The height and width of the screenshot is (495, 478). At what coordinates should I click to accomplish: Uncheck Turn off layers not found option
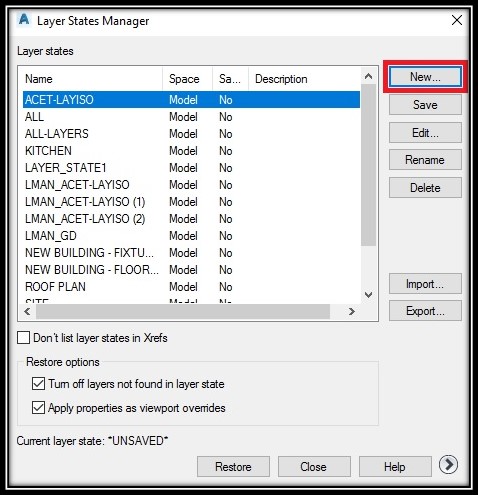[38, 383]
